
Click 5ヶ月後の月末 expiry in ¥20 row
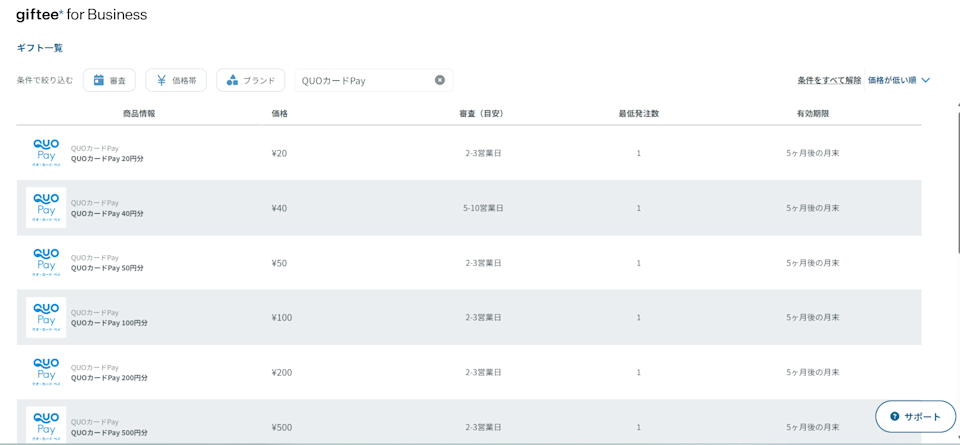point(812,154)
